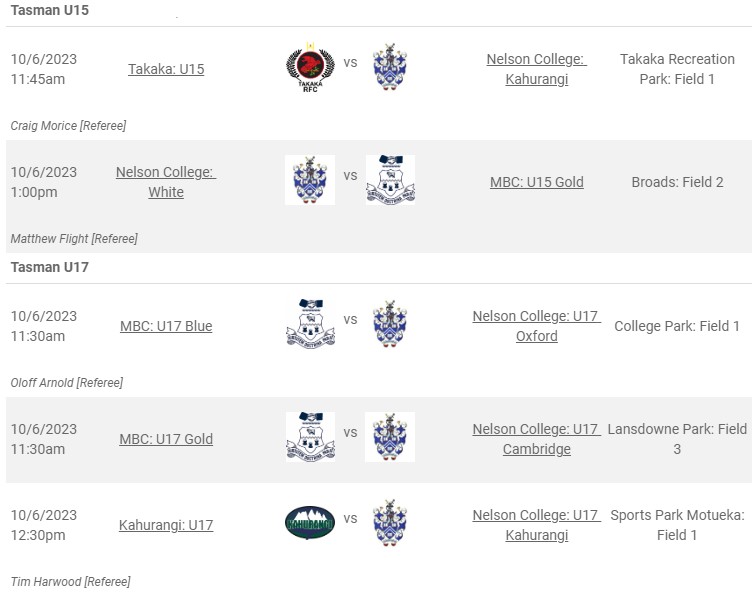
Task: Open the MBC: U17 Gold link
Action: (166, 439)
